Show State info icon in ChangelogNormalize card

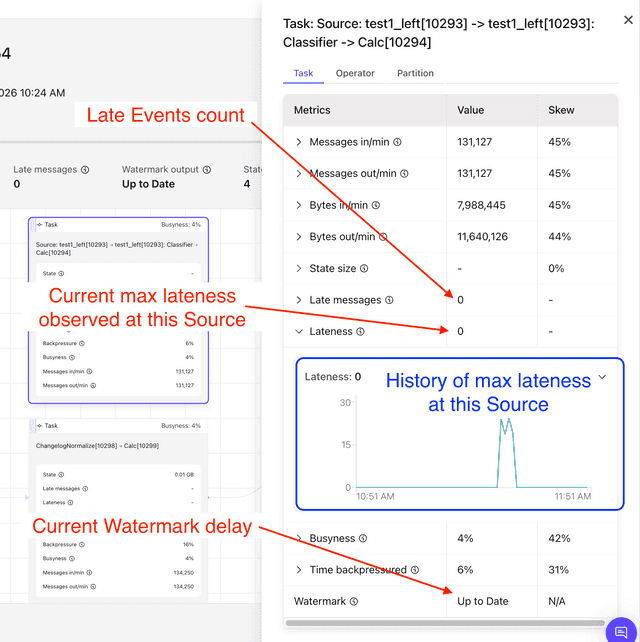coord(61,475)
